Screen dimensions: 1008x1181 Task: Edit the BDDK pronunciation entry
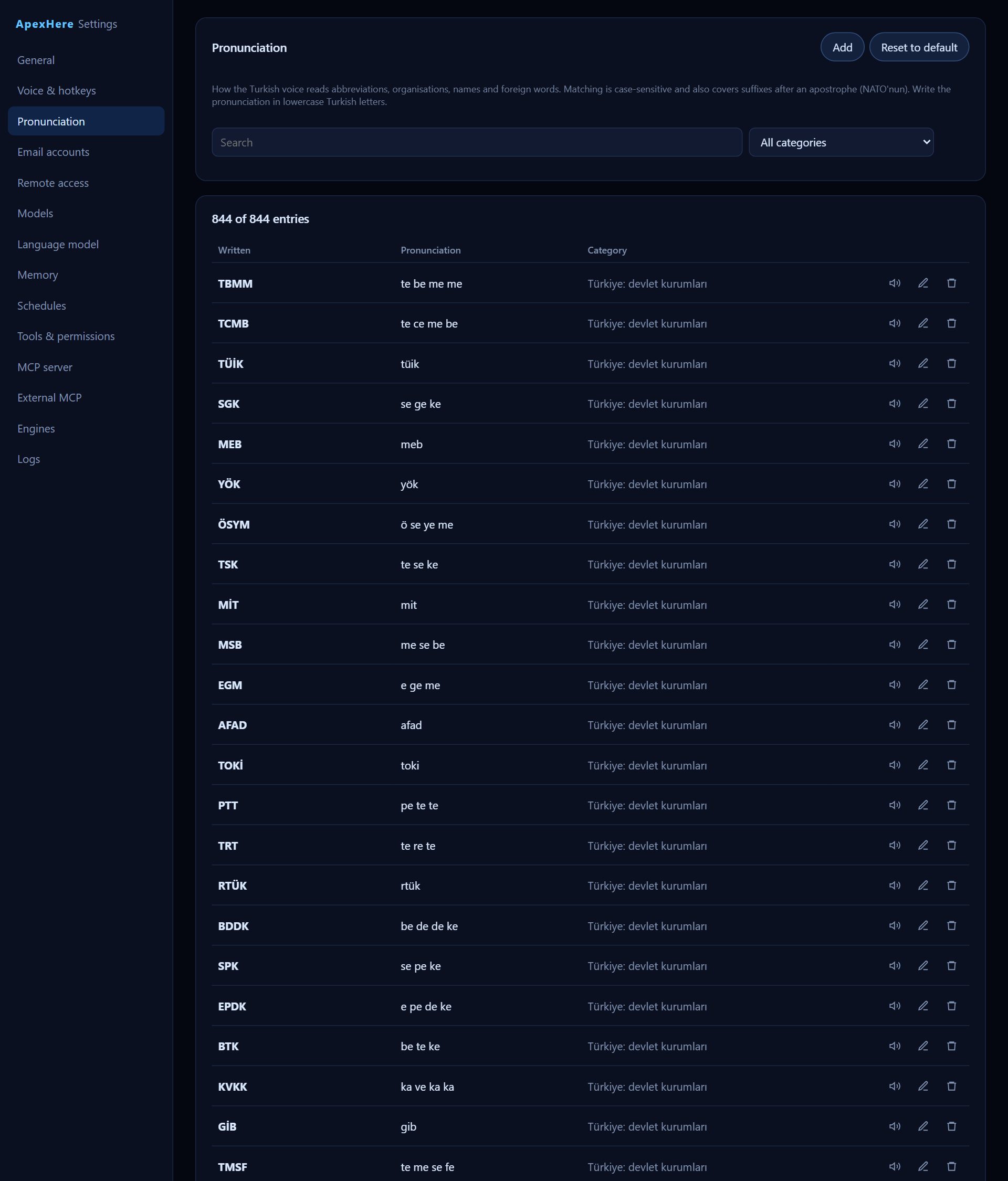pyautogui.click(x=923, y=926)
